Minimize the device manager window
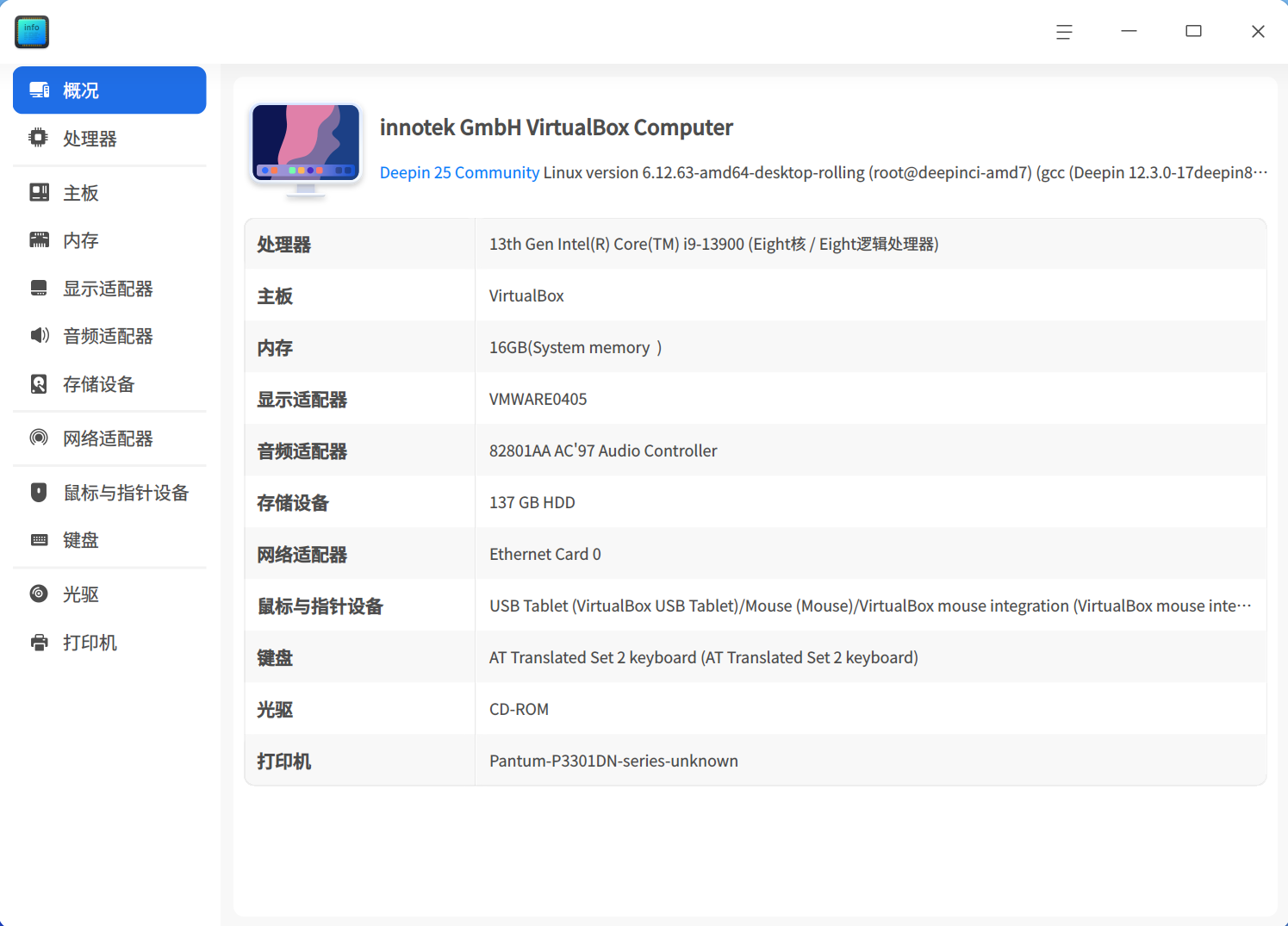1288x926 pixels. [x=1129, y=32]
